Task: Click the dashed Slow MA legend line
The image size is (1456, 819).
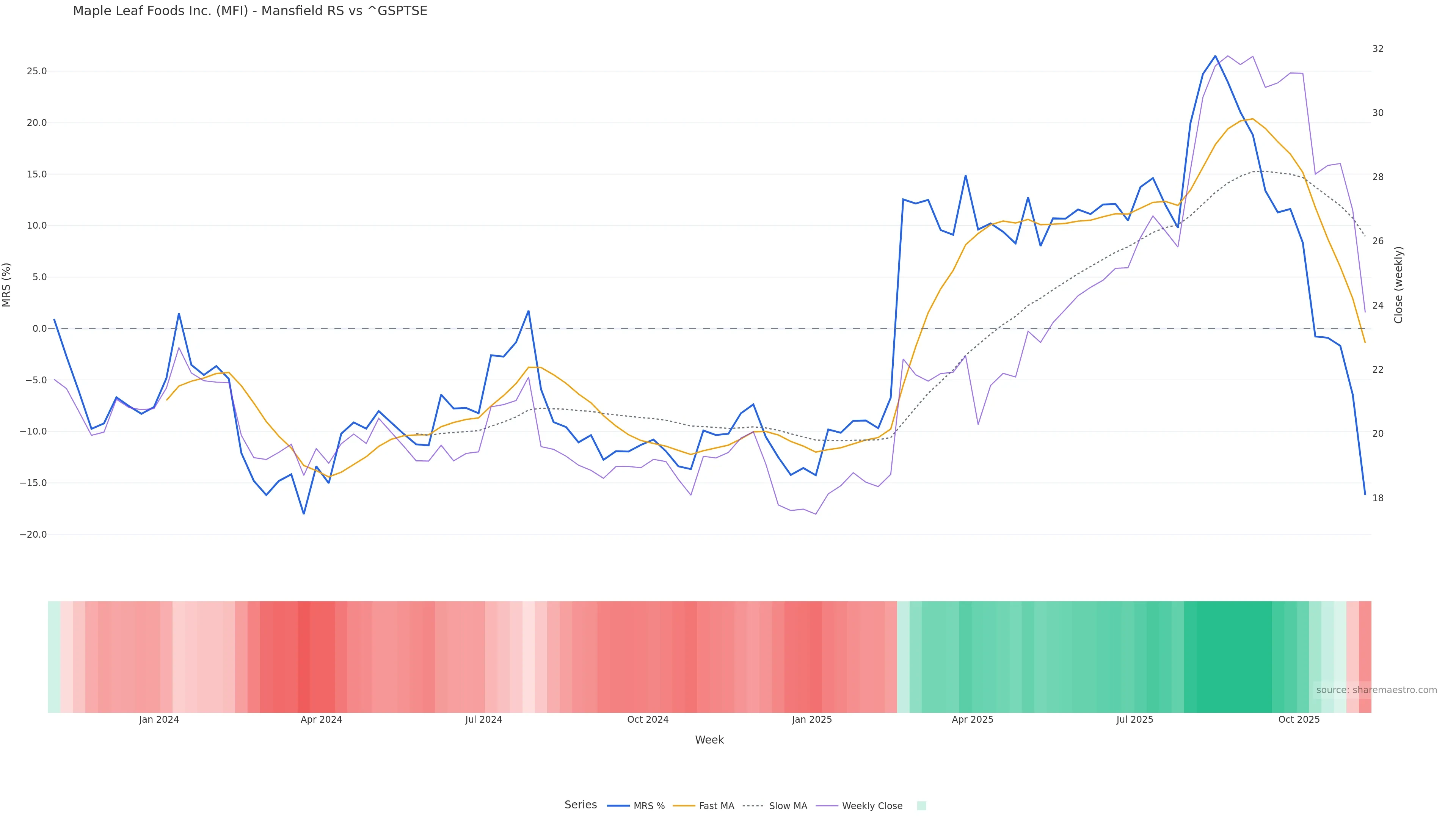Action: pyautogui.click(x=753, y=806)
